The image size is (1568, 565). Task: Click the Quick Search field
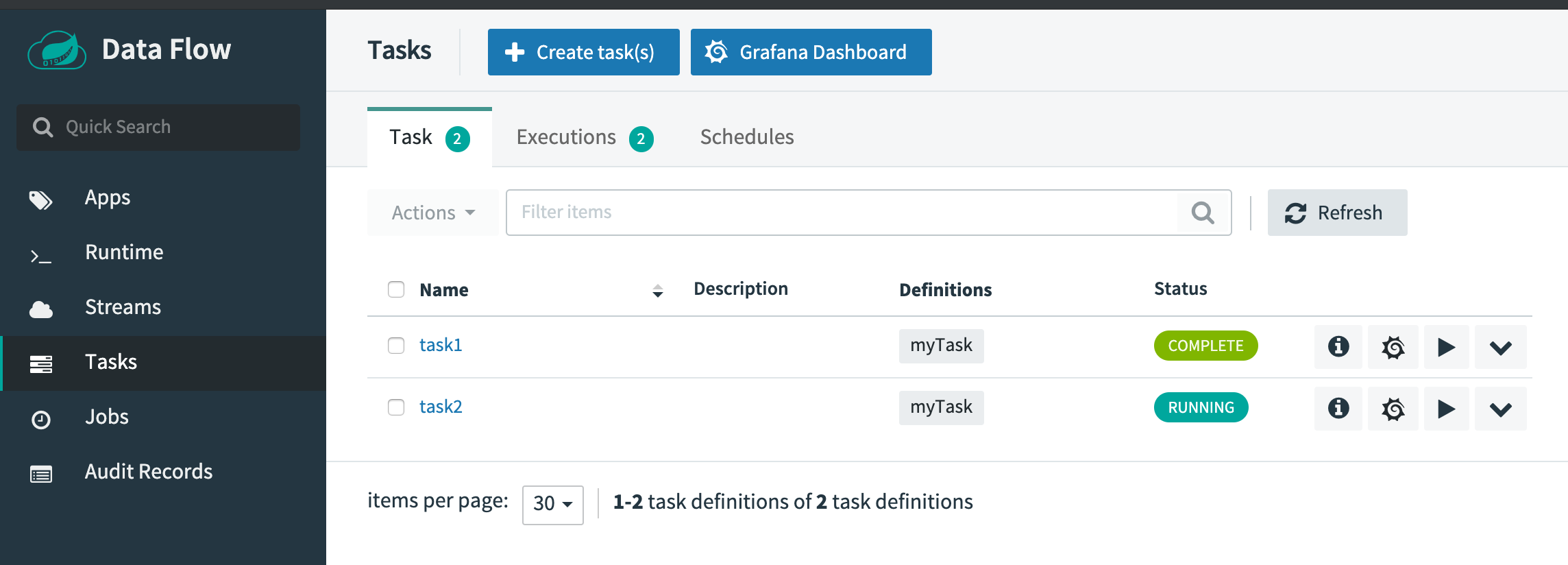click(158, 128)
